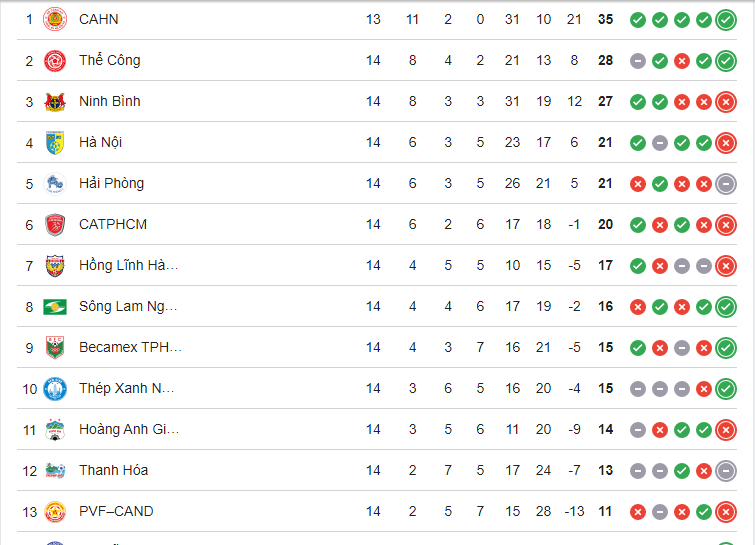Image resolution: width=755 pixels, height=545 pixels.
Task: Click the Hà Nội team logo
Action: coord(55,142)
